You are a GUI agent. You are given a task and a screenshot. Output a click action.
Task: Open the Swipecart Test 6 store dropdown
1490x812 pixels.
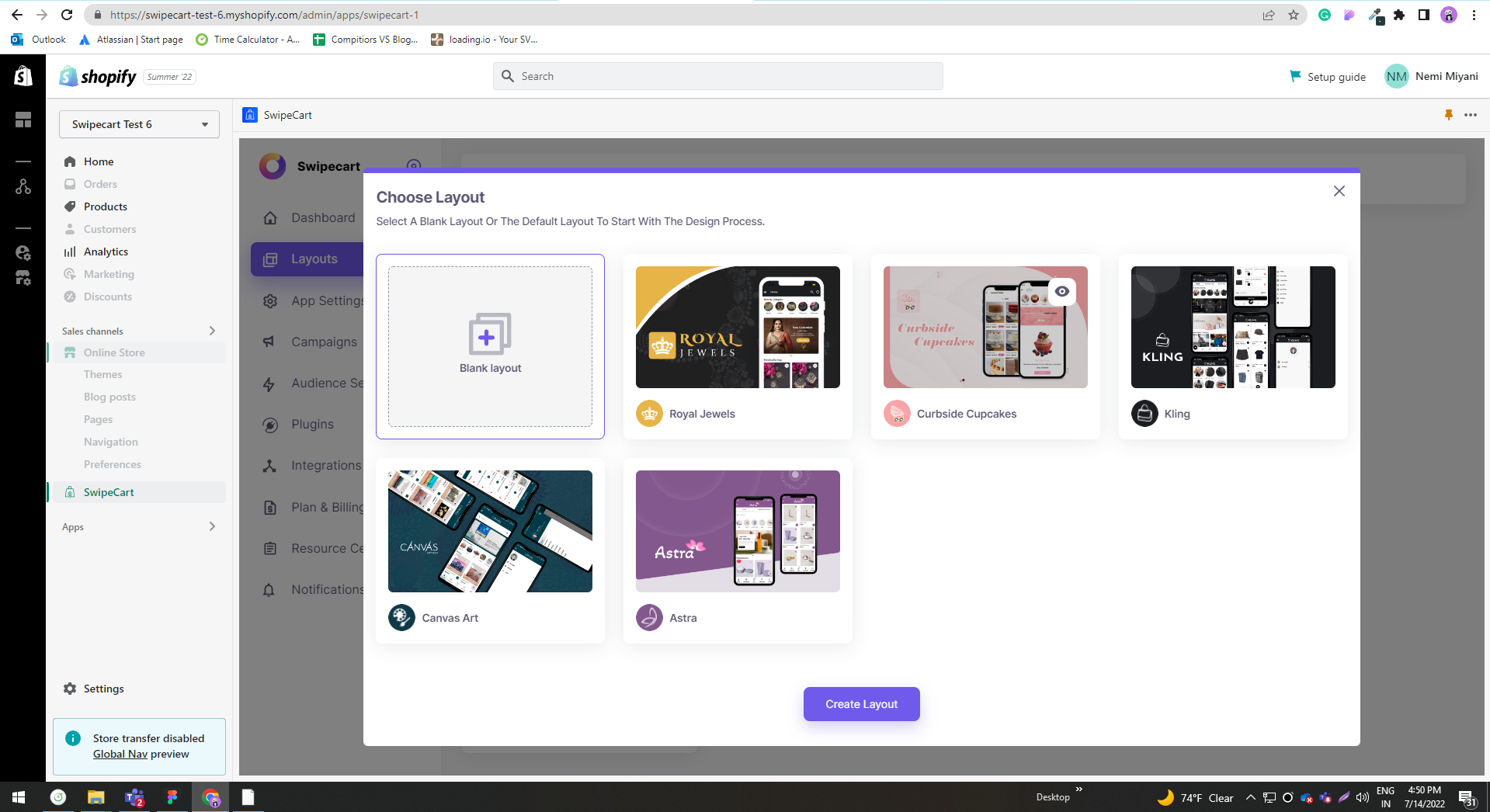(139, 124)
